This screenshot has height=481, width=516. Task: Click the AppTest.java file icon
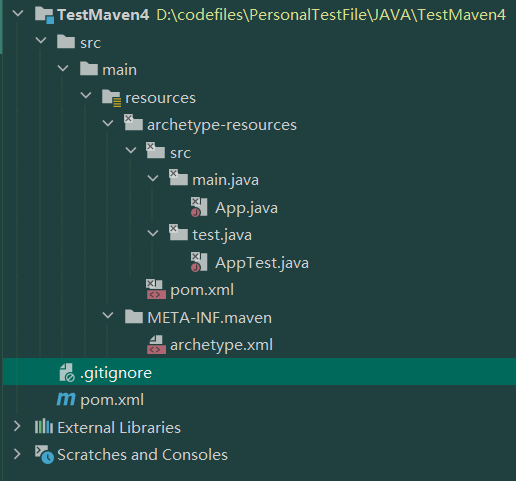[199, 262]
